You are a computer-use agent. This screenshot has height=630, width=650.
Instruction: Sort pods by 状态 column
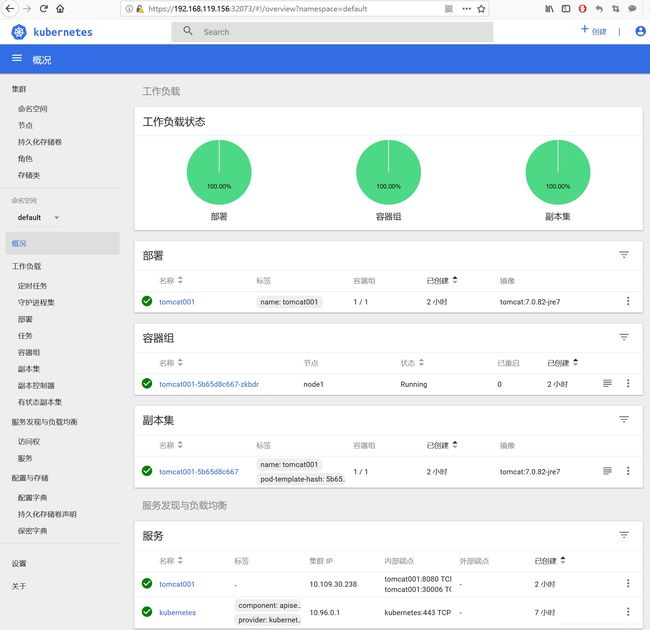[x=412, y=363]
